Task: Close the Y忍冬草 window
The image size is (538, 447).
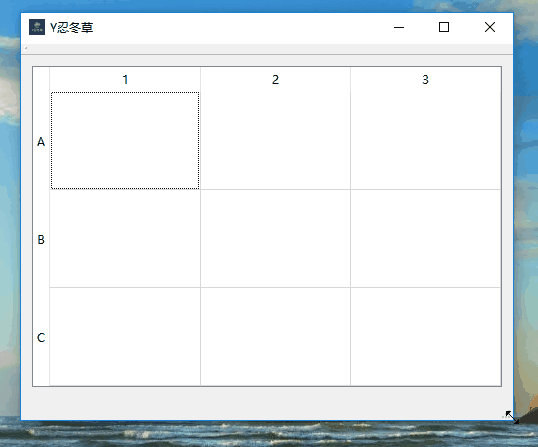Action: [490, 27]
